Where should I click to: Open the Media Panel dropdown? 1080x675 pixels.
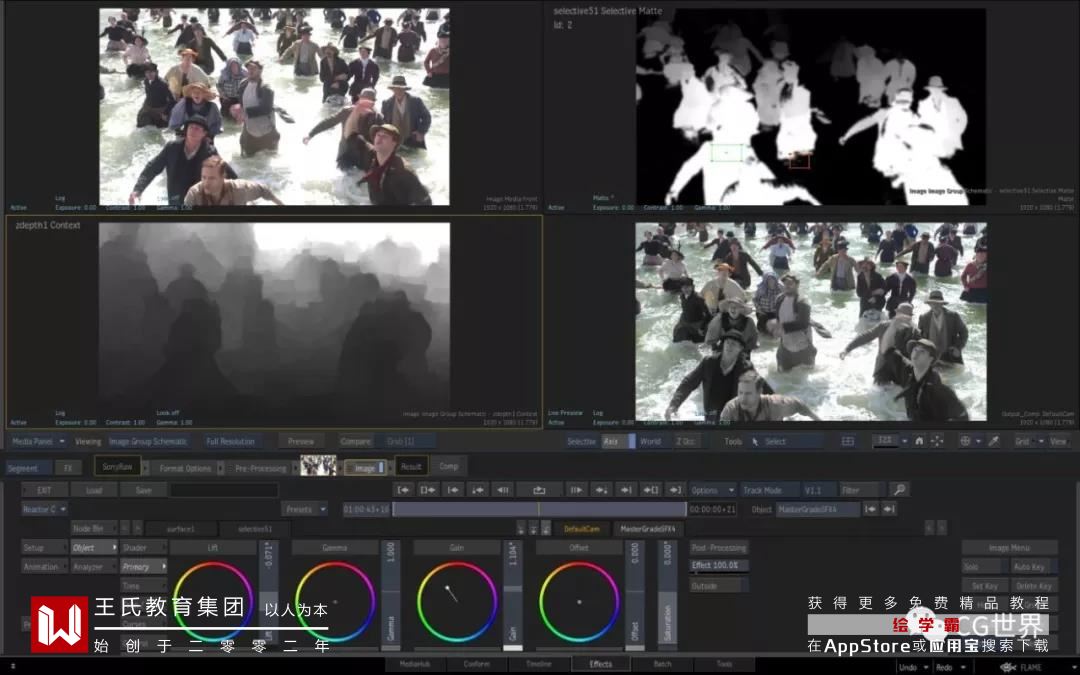[37, 441]
